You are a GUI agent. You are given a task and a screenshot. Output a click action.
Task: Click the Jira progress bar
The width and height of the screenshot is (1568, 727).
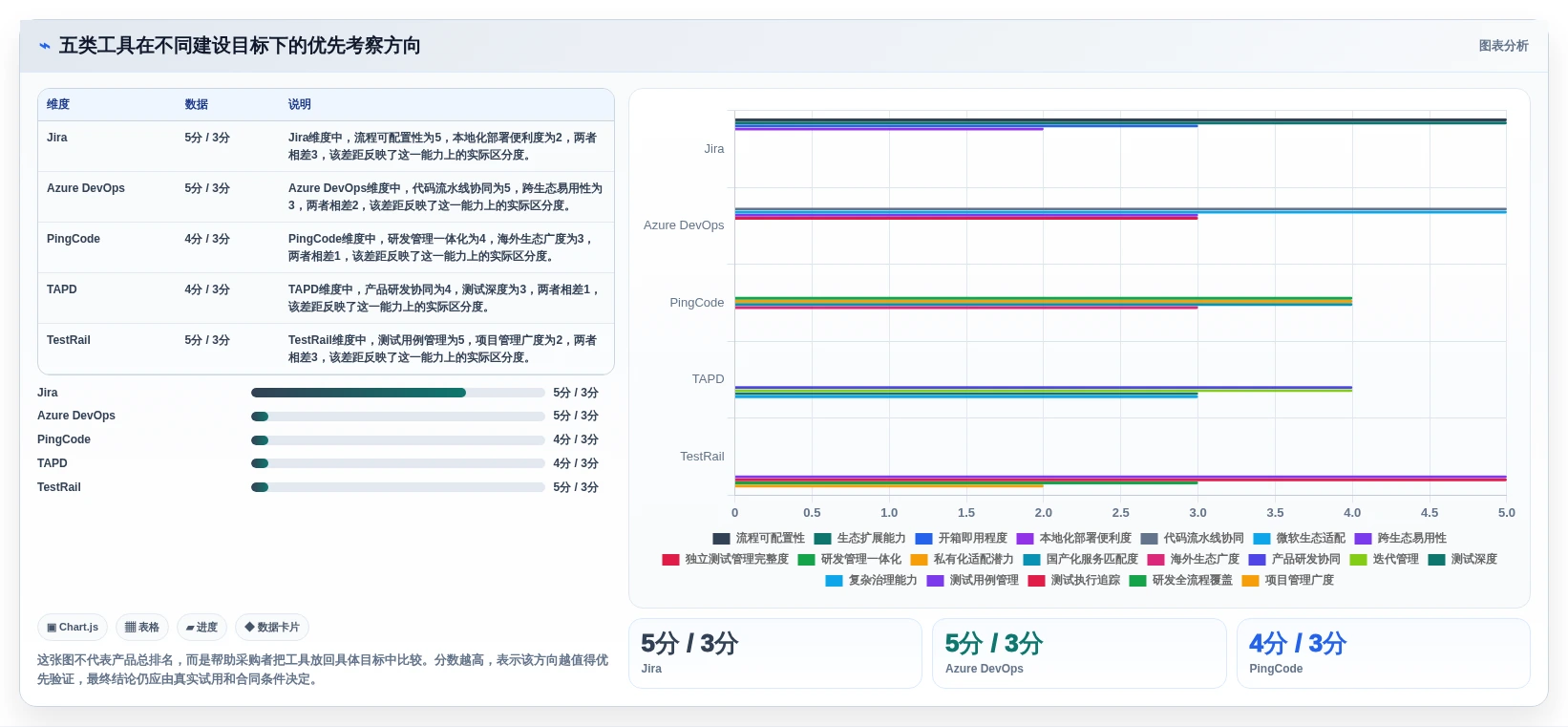[397, 393]
